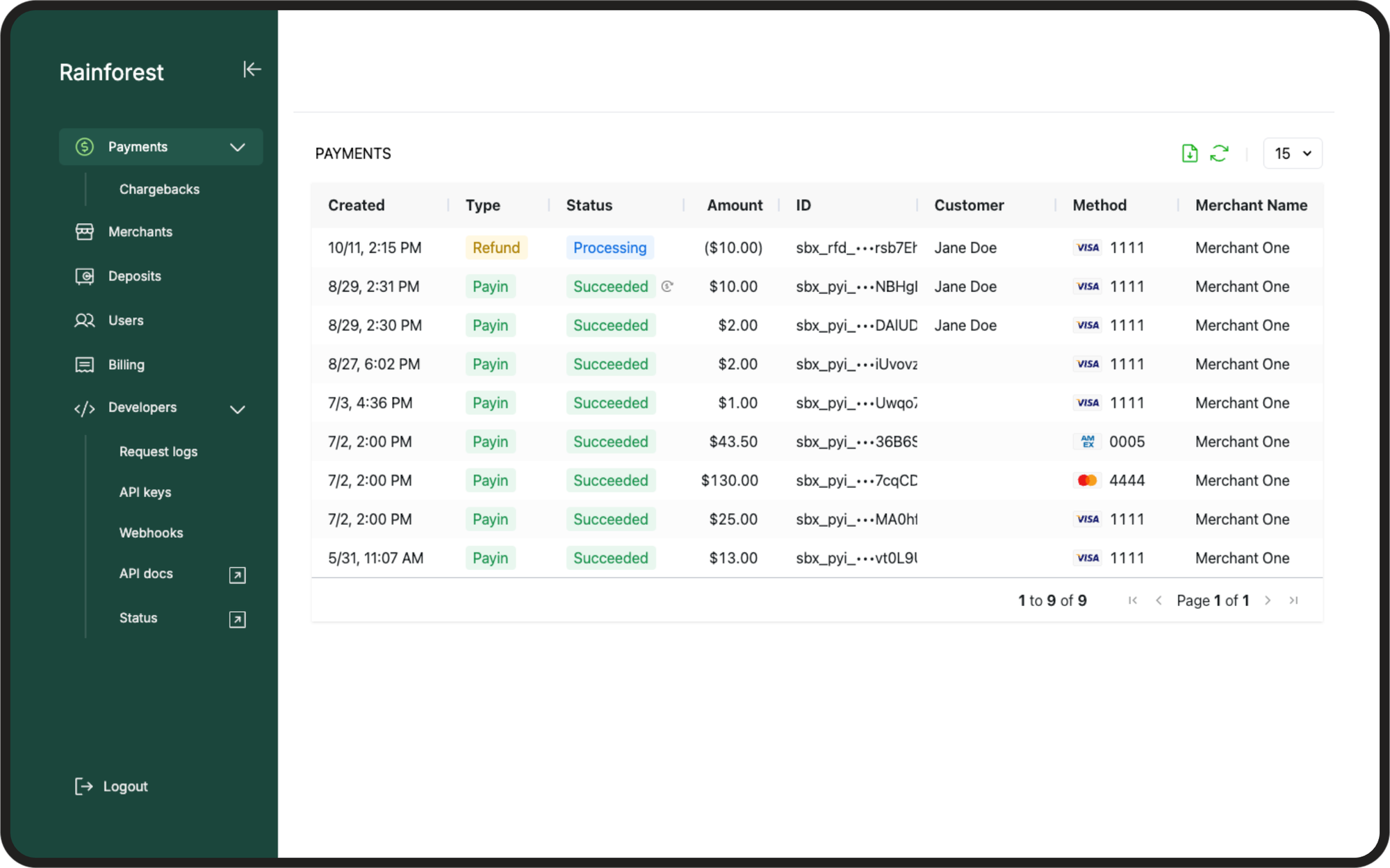Collapse the Developers menu chevron
Image resolution: width=1390 pixels, height=868 pixels.
pyautogui.click(x=238, y=409)
